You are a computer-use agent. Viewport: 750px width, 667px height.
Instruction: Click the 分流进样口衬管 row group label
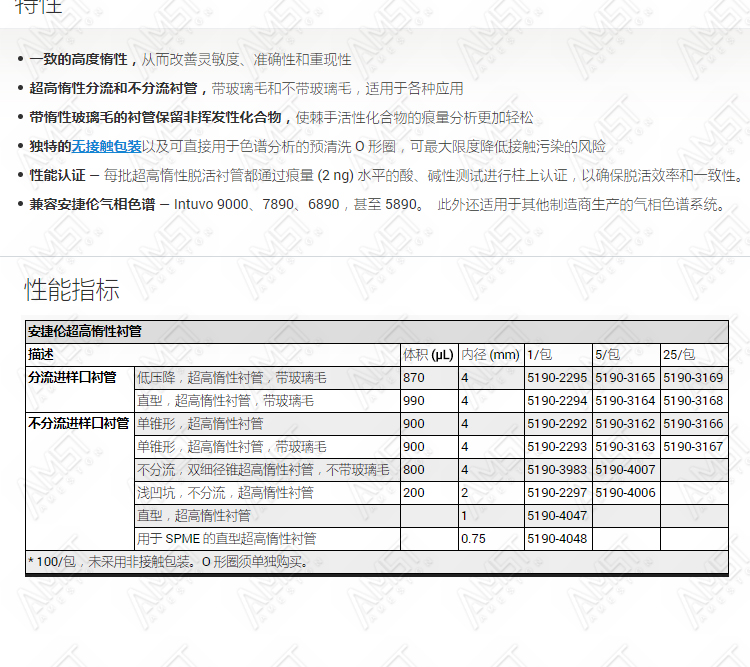[72, 378]
